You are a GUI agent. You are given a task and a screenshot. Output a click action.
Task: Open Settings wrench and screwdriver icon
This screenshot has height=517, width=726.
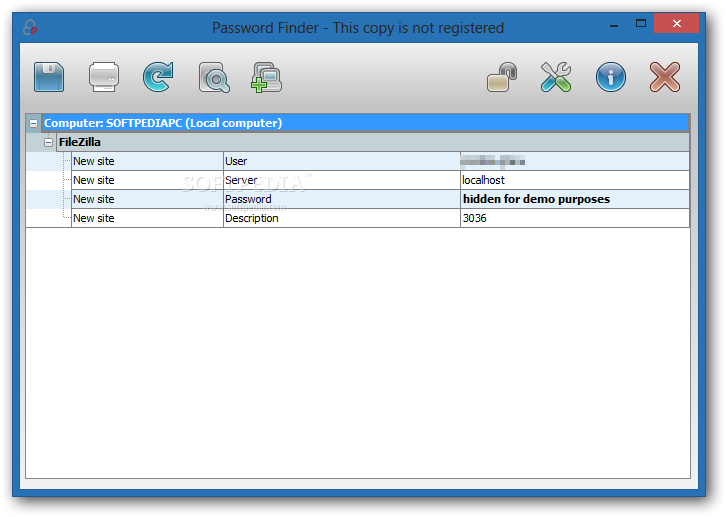(556, 77)
